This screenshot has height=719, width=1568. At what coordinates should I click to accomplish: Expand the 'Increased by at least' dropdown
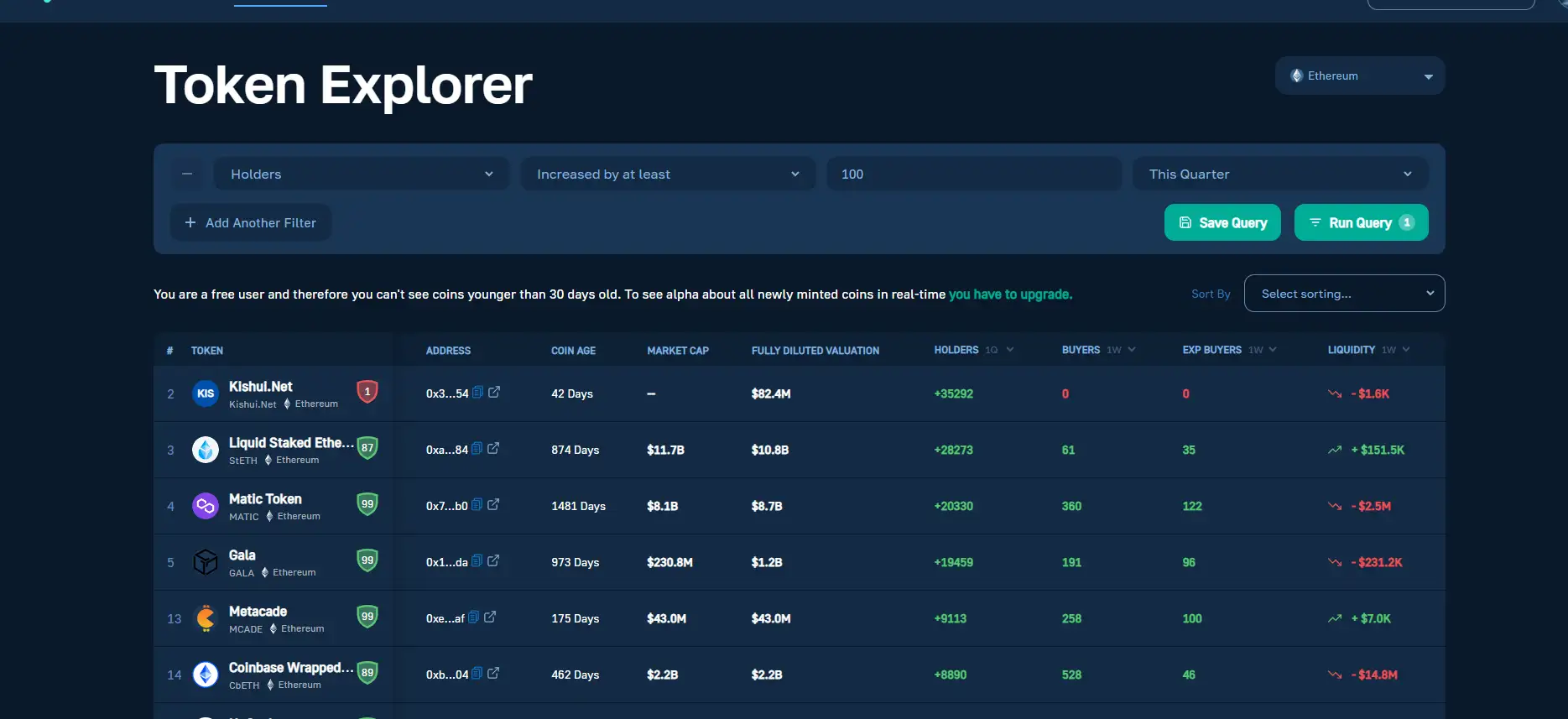click(x=667, y=174)
